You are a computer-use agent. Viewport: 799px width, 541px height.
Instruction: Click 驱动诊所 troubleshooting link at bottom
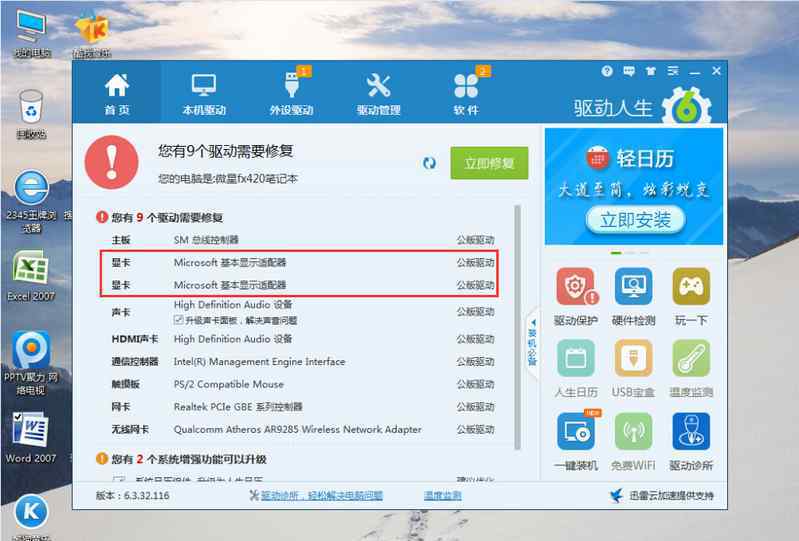[321, 495]
